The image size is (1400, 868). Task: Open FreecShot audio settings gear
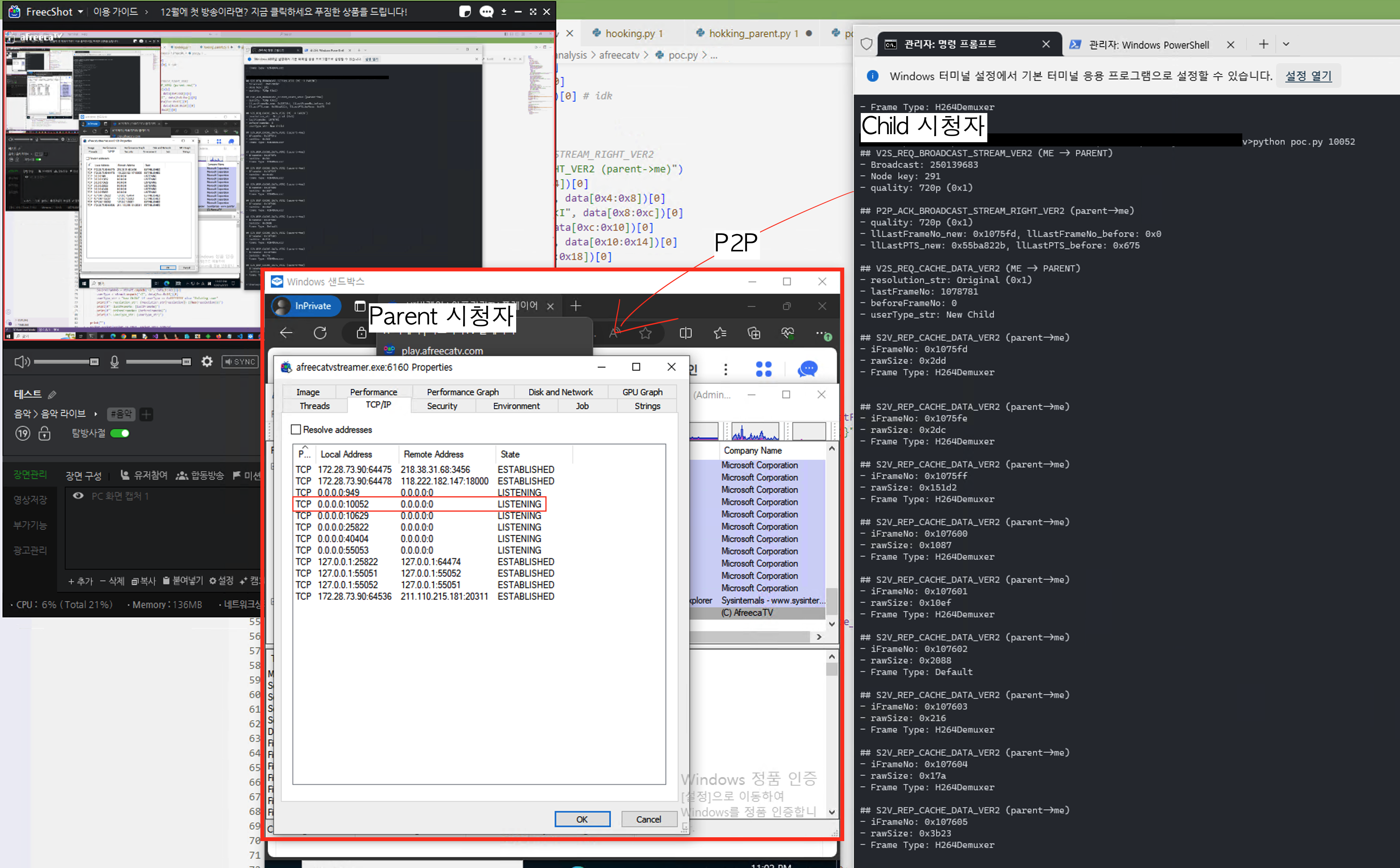click(207, 361)
